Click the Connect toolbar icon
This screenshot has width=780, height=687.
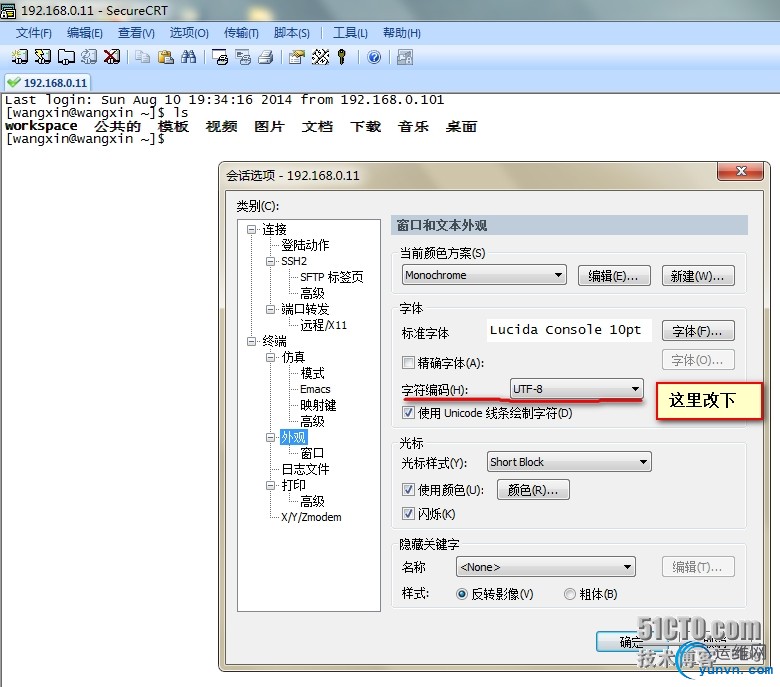(20, 57)
